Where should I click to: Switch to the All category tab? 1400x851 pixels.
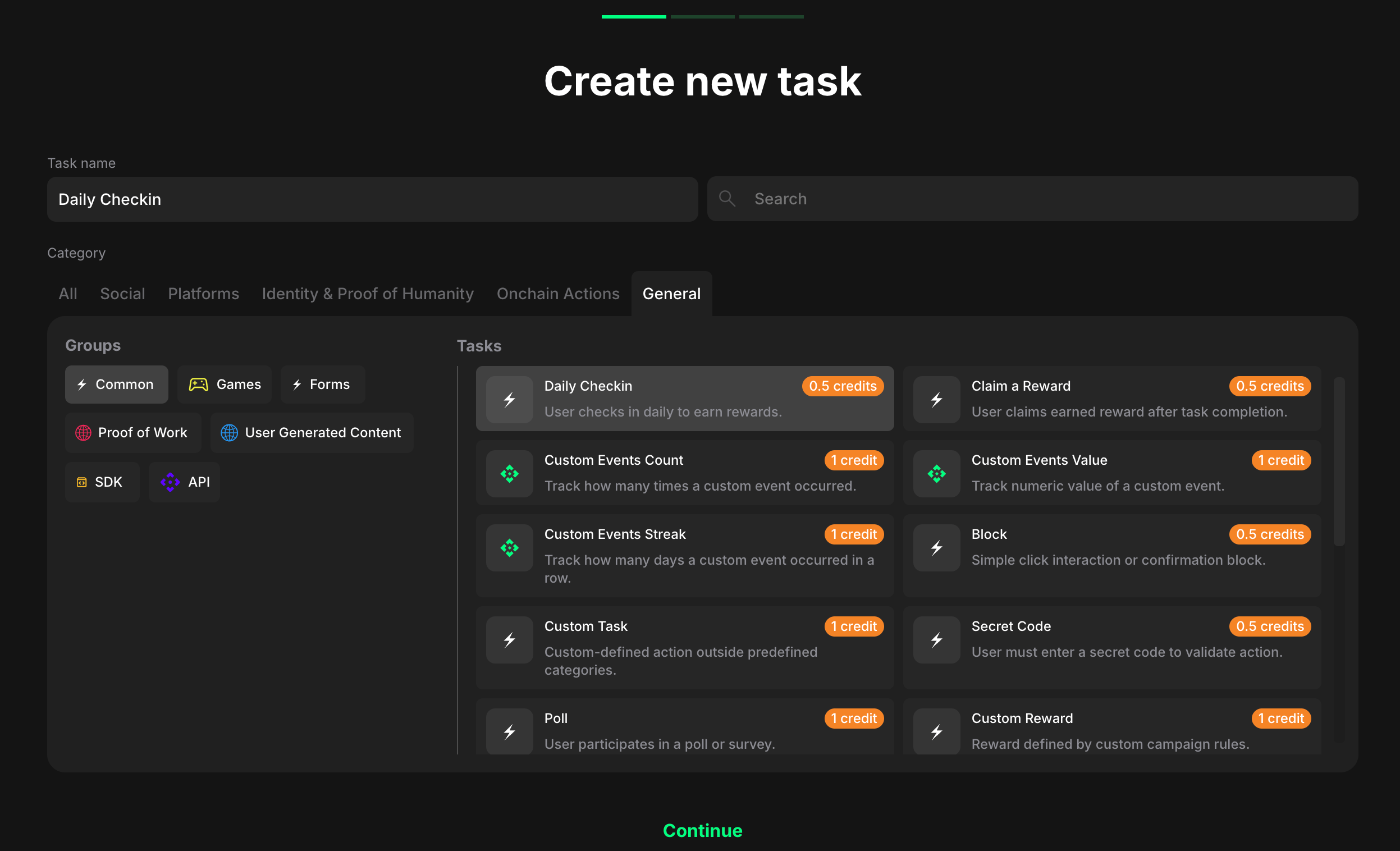pyautogui.click(x=67, y=294)
